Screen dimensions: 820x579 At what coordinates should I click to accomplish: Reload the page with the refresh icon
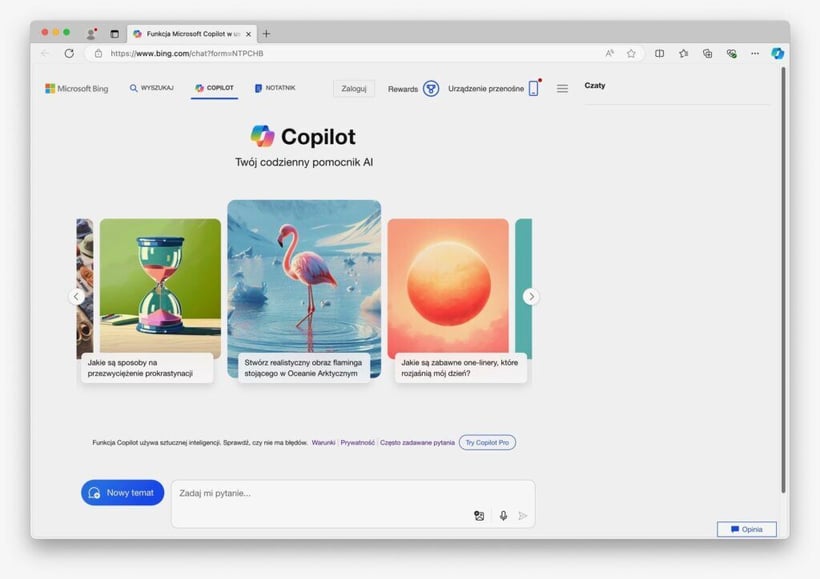point(69,53)
